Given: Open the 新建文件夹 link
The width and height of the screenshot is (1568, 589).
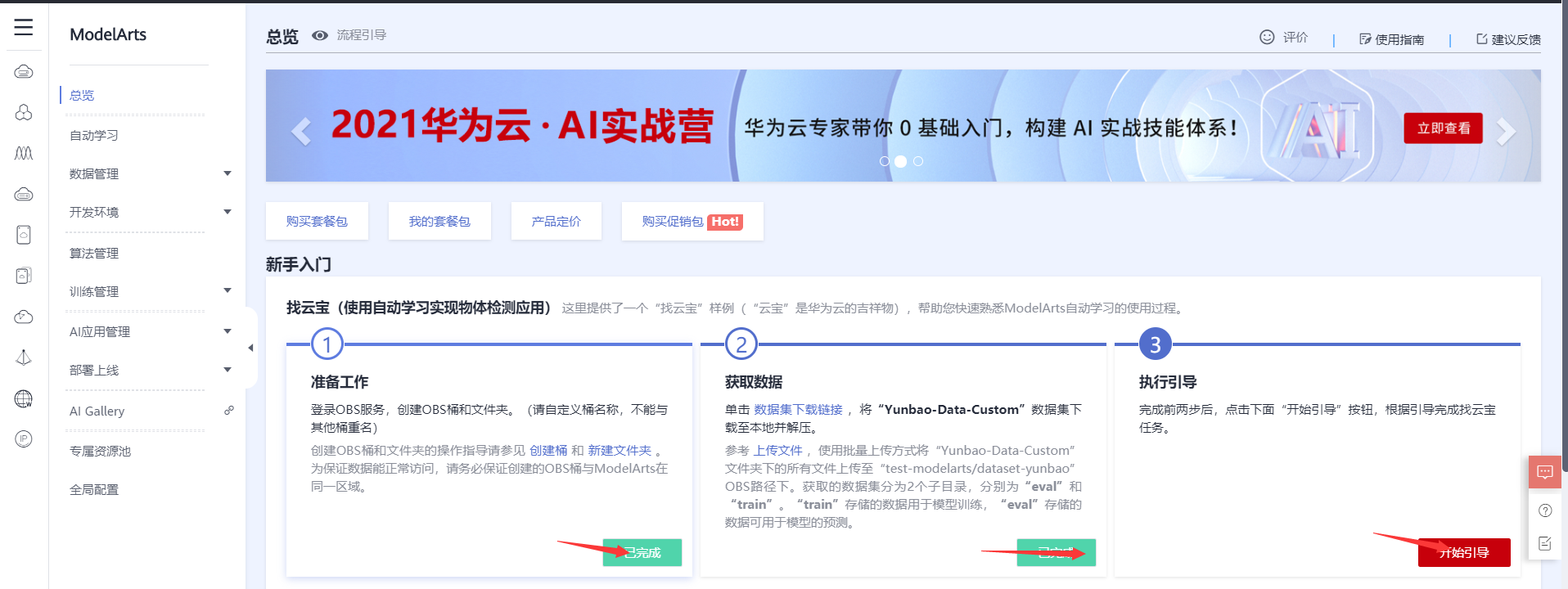Looking at the screenshot, I should [620, 450].
